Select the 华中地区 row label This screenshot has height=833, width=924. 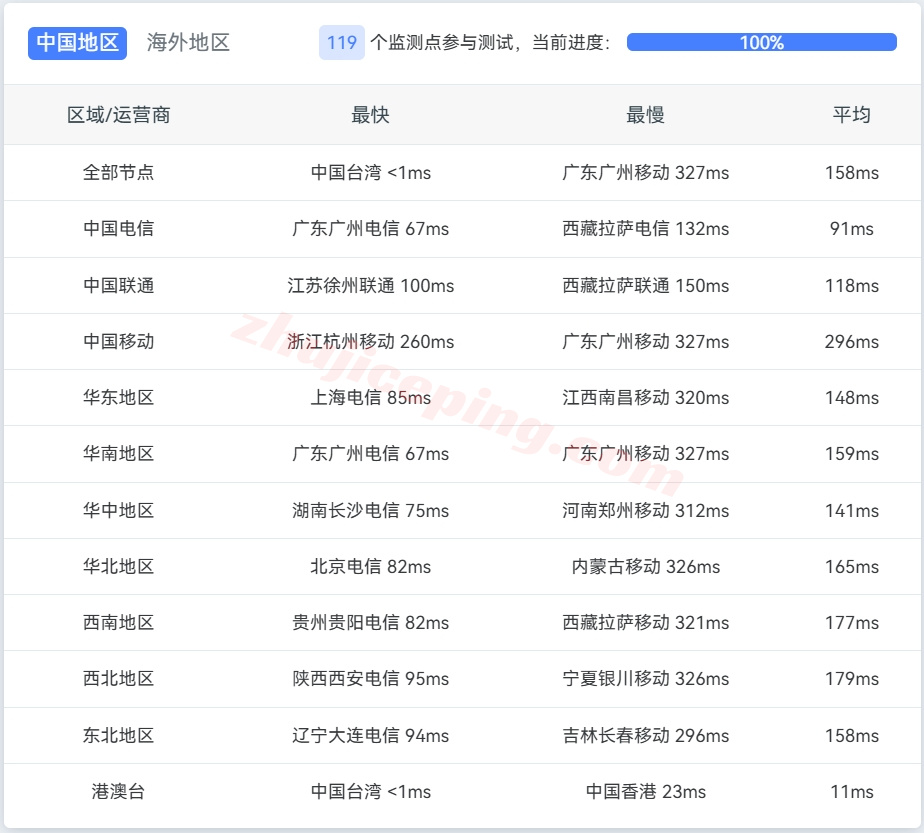coord(118,511)
